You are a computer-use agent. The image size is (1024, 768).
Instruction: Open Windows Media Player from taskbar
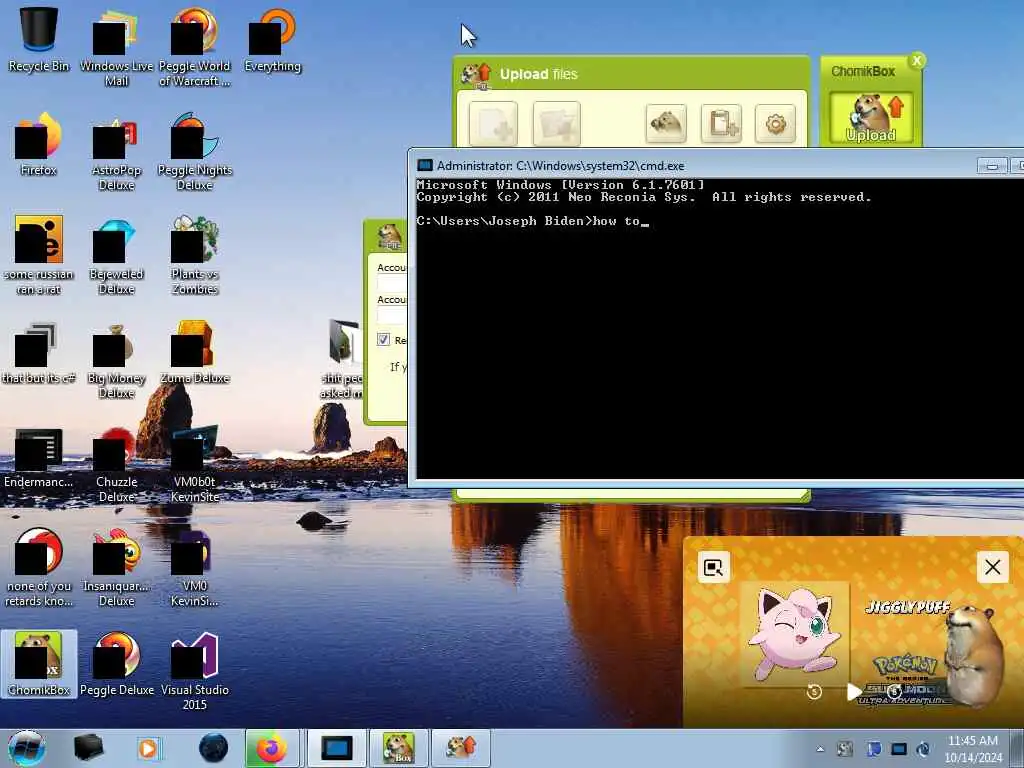click(x=148, y=748)
